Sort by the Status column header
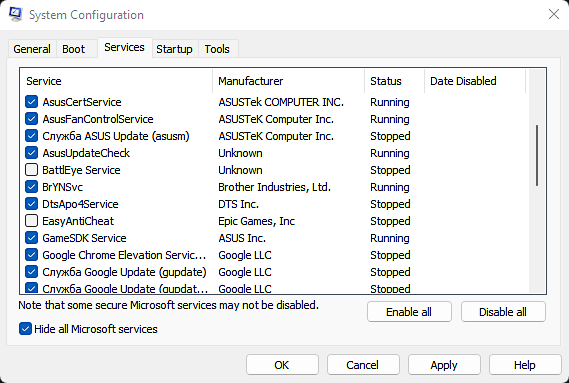569x383 pixels. point(394,81)
